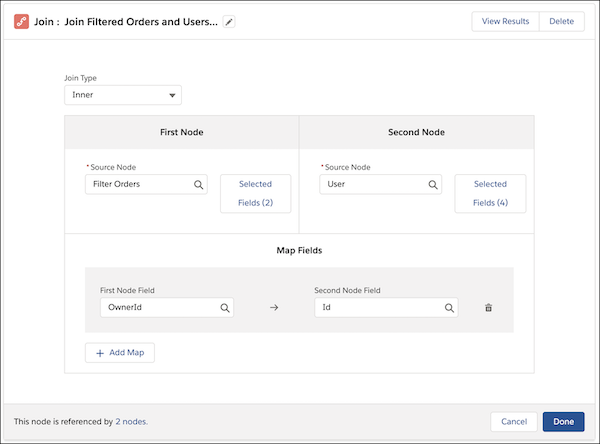Image resolution: width=600 pixels, height=444 pixels.
Task: Open the 2 nodes reference link
Action: pos(131,422)
